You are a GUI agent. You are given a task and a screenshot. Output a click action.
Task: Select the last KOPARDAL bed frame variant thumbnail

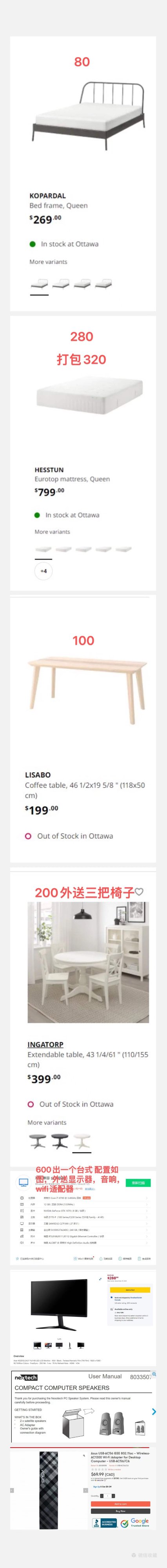pyautogui.click(x=104, y=284)
